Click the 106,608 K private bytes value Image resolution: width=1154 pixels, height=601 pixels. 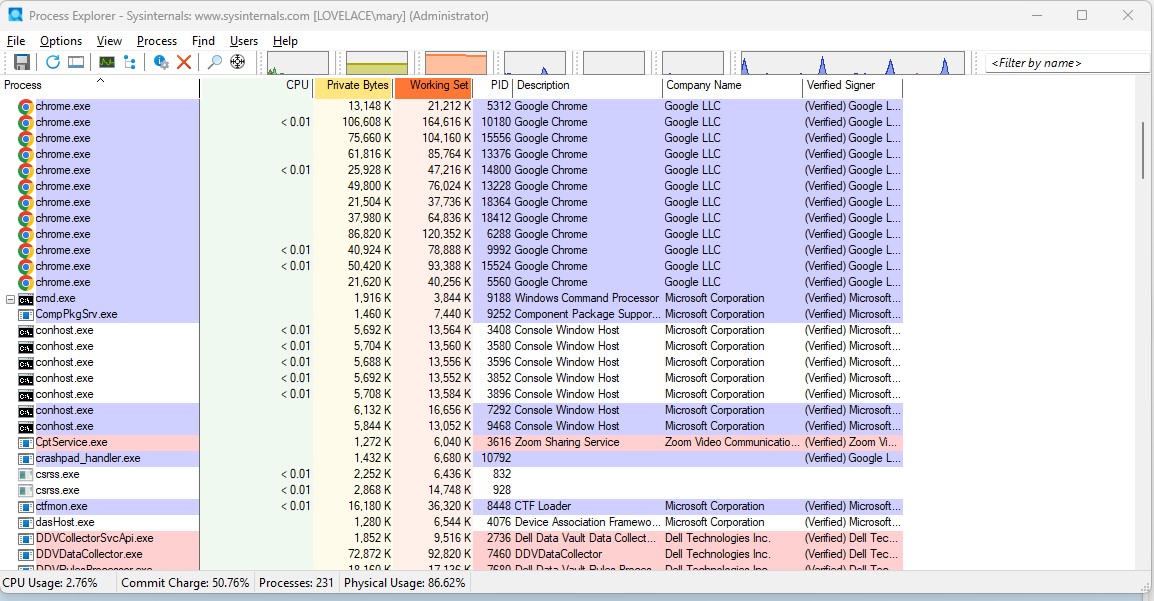(367, 123)
